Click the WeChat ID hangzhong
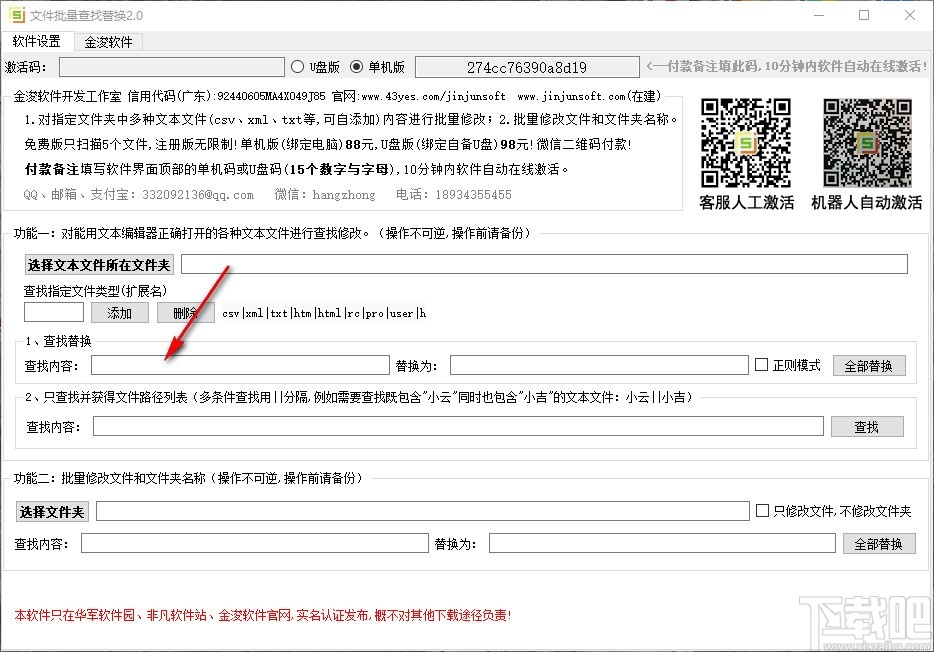This screenshot has height=652, width=934. (x=344, y=195)
